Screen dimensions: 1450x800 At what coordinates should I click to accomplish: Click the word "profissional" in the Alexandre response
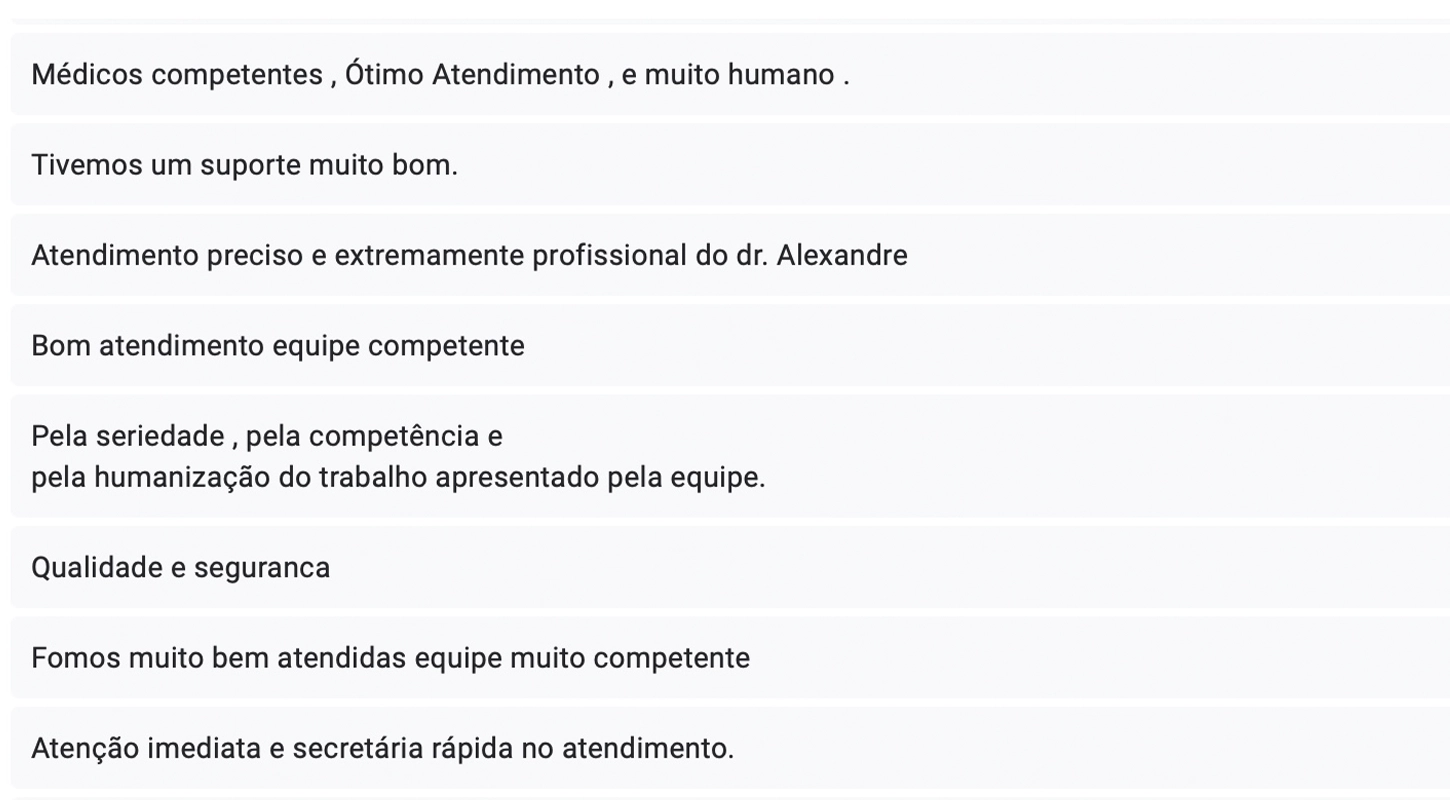coord(610,256)
